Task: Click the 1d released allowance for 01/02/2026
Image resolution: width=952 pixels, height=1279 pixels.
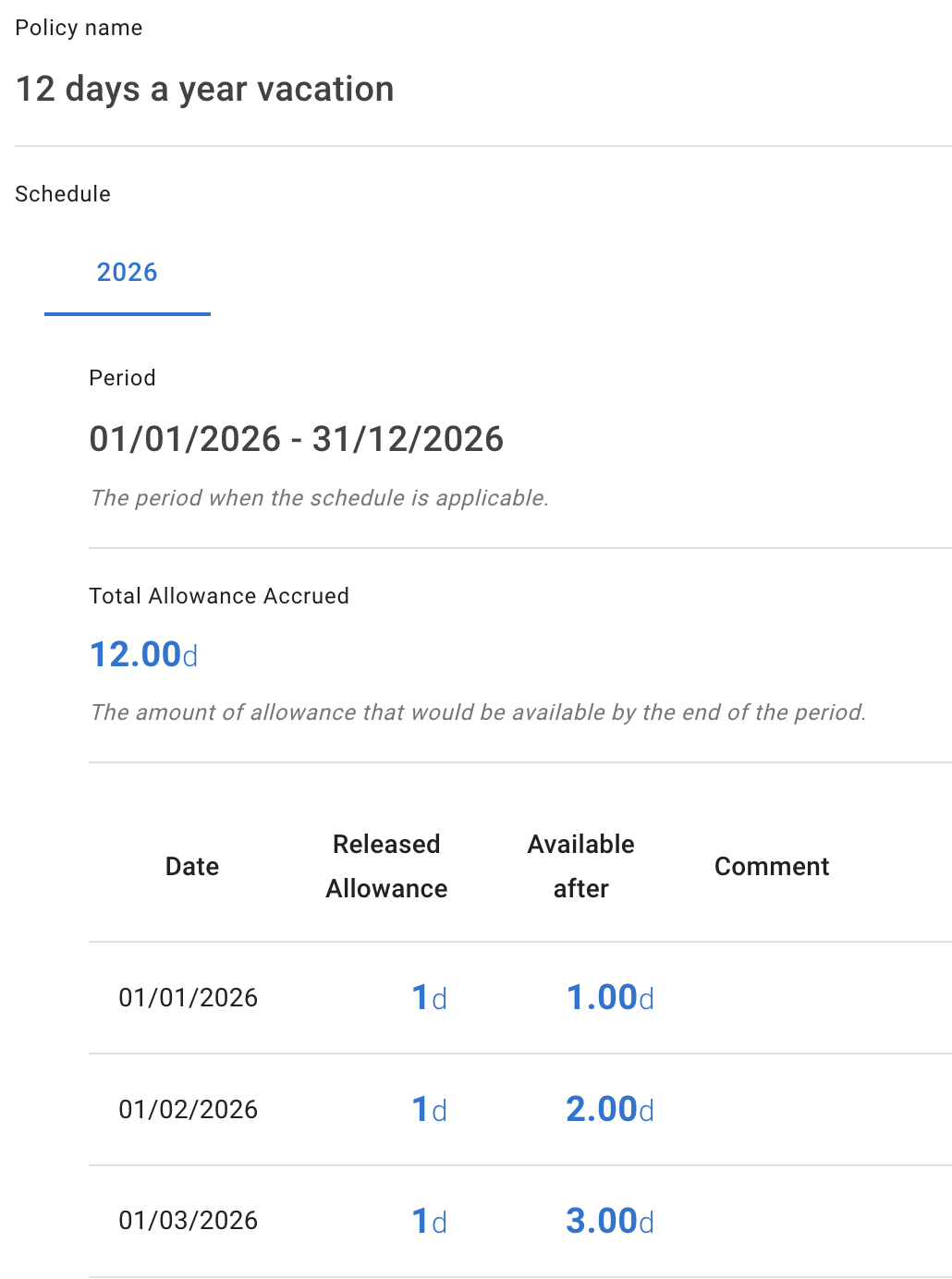Action: (x=428, y=1109)
